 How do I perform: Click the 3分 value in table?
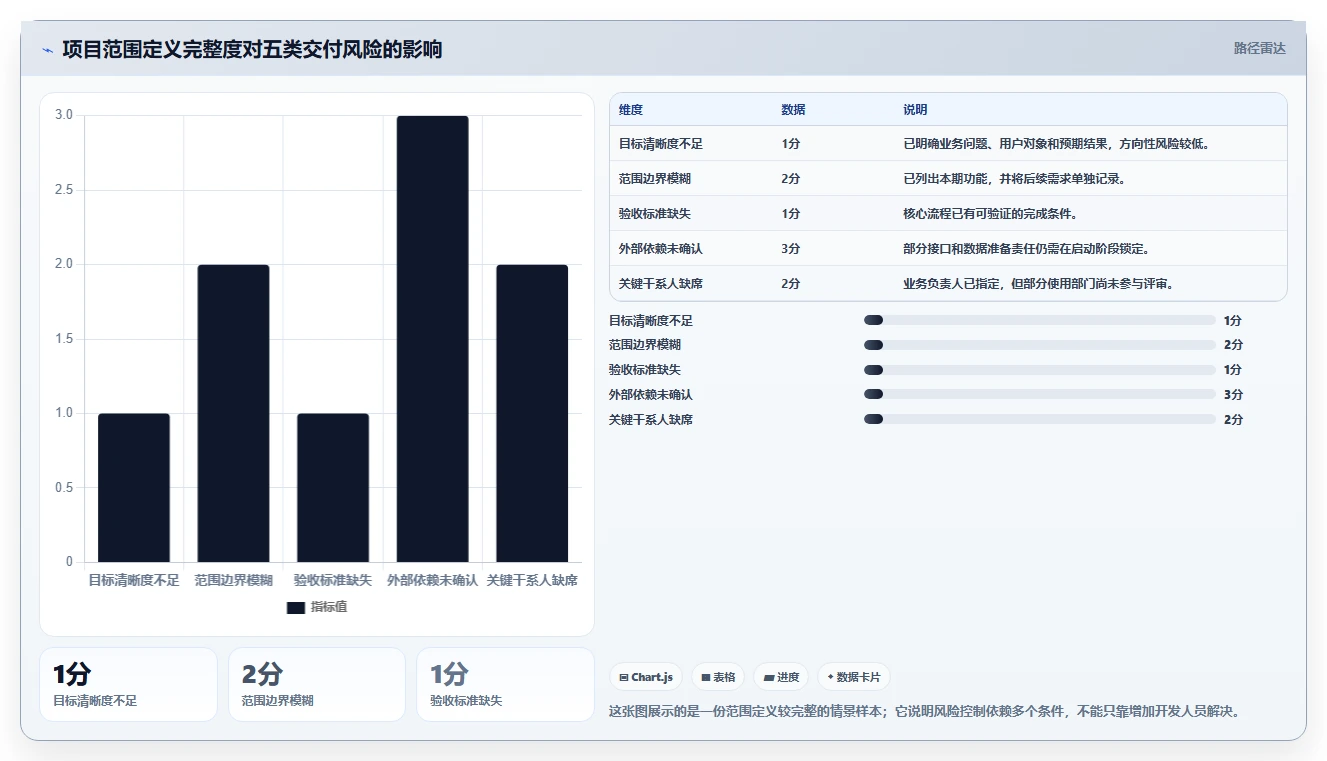click(x=791, y=249)
